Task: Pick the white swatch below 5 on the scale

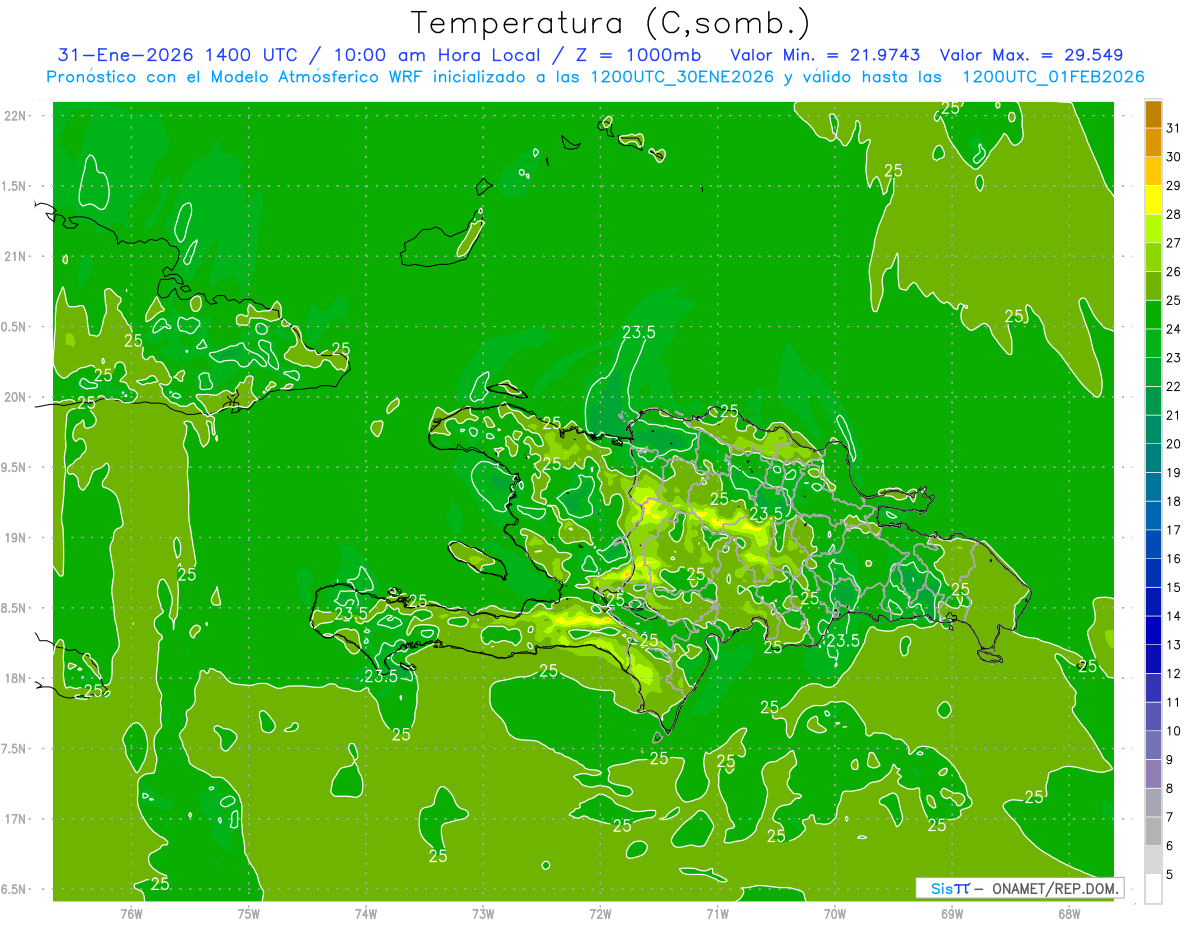Action: [x=1153, y=889]
